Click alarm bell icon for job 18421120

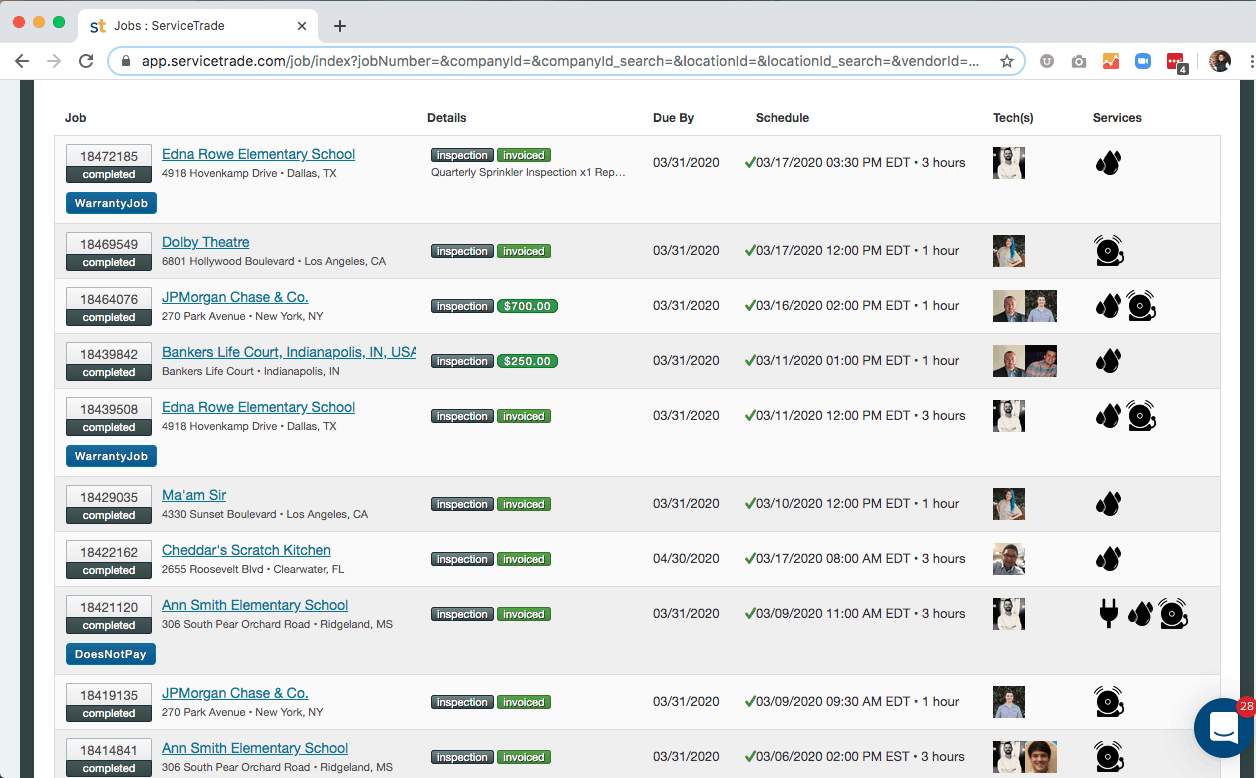(x=1173, y=613)
